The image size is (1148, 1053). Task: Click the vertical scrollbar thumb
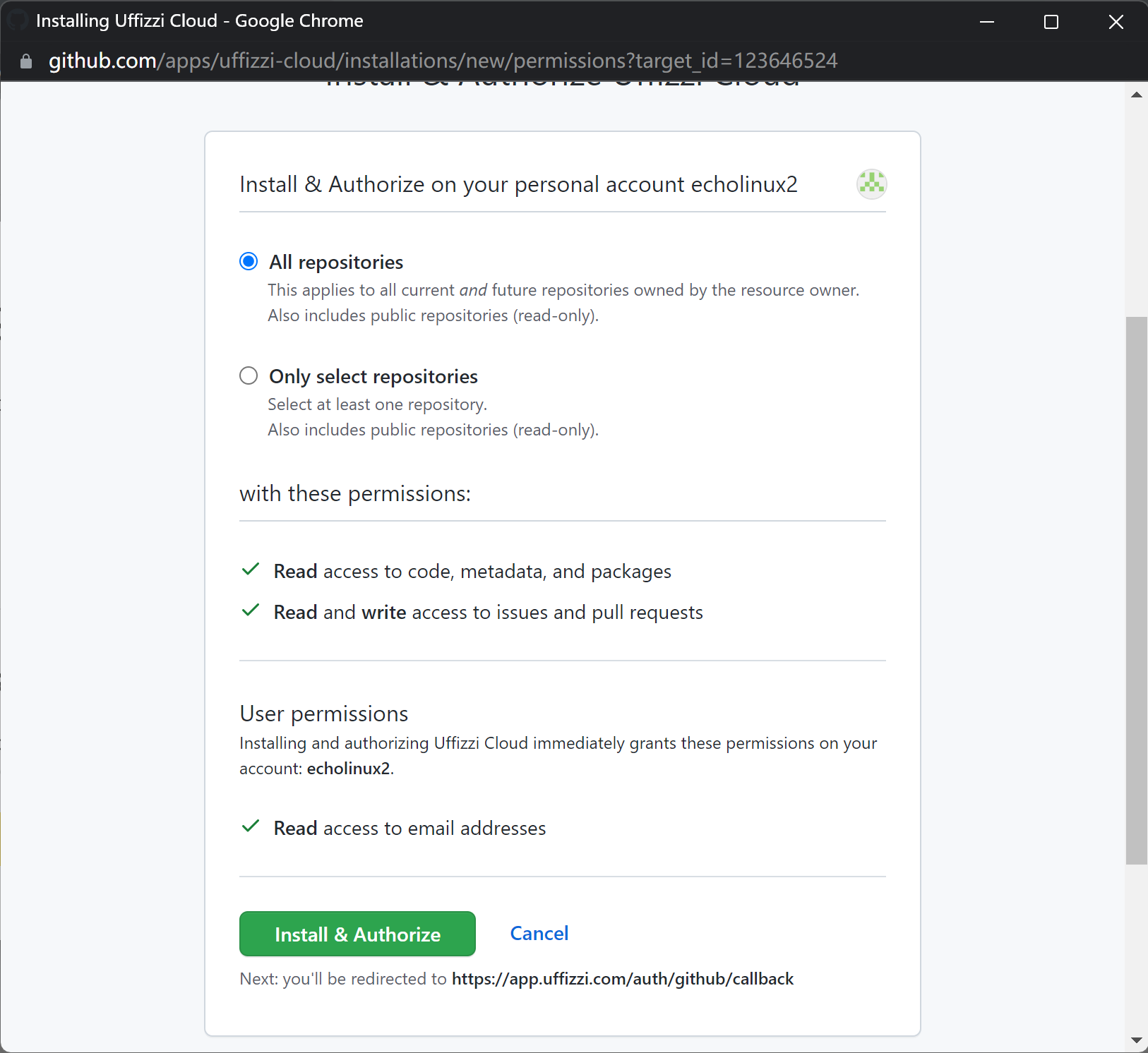[1136, 590]
